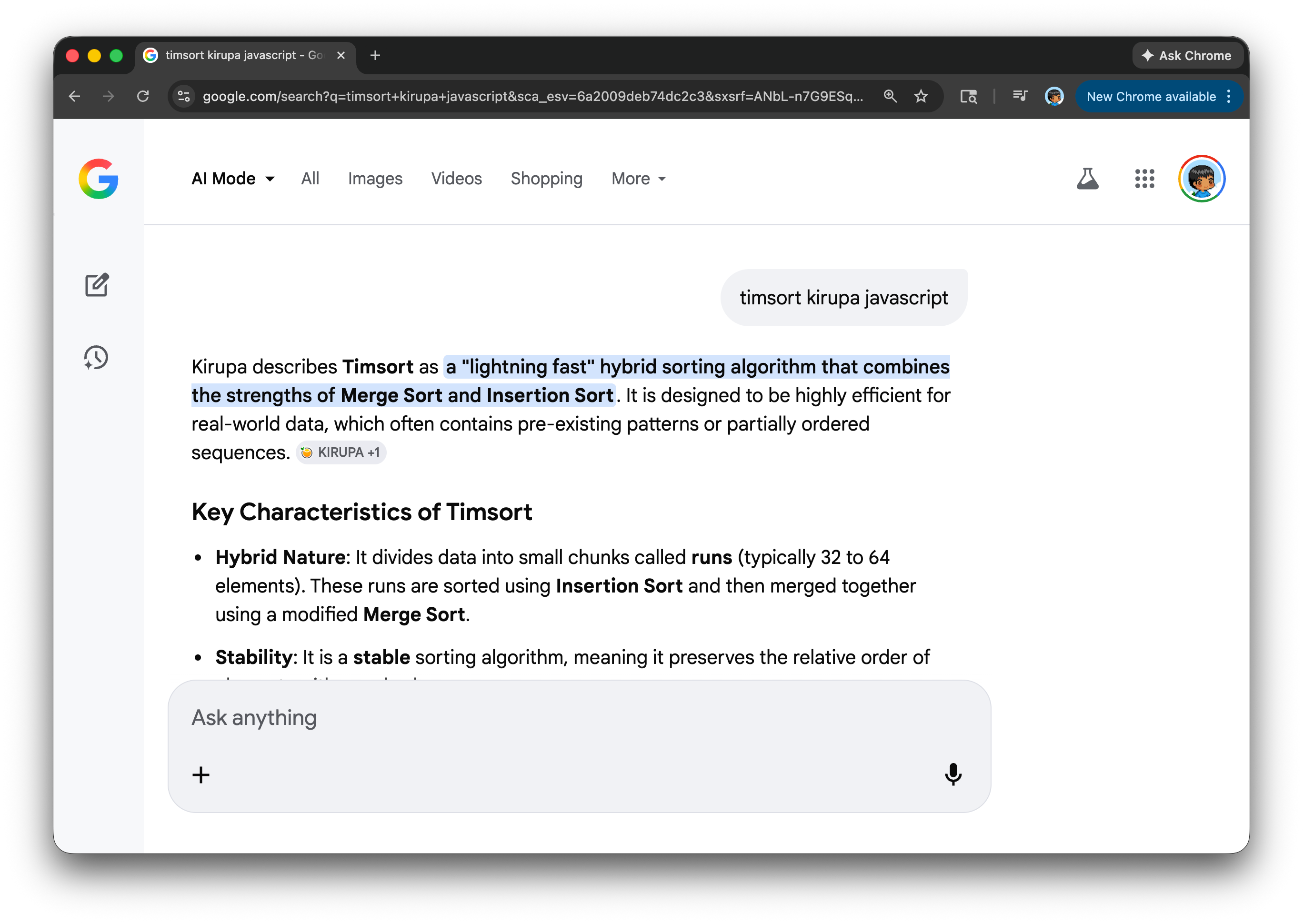This screenshot has width=1303, height=924.
Task: Click the zoom magnifier in address bar
Action: [x=890, y=96]
